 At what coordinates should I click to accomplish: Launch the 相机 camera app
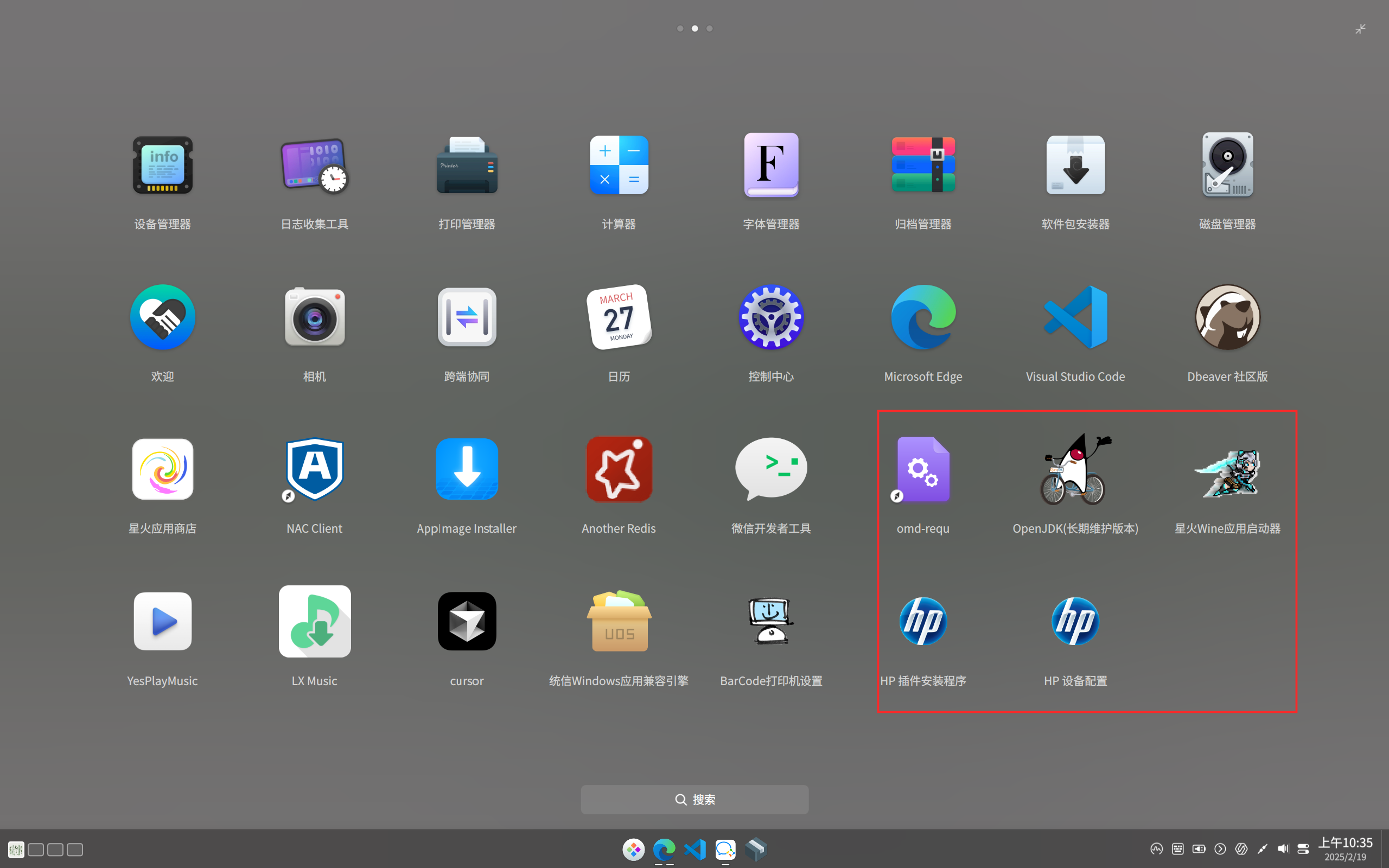pos(315,317)
